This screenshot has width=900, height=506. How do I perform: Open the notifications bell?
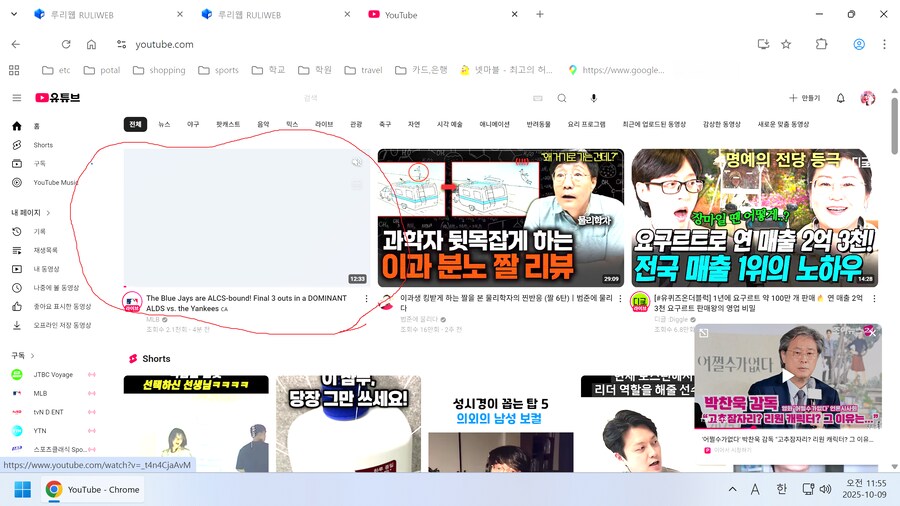click(x=840, y=98)
